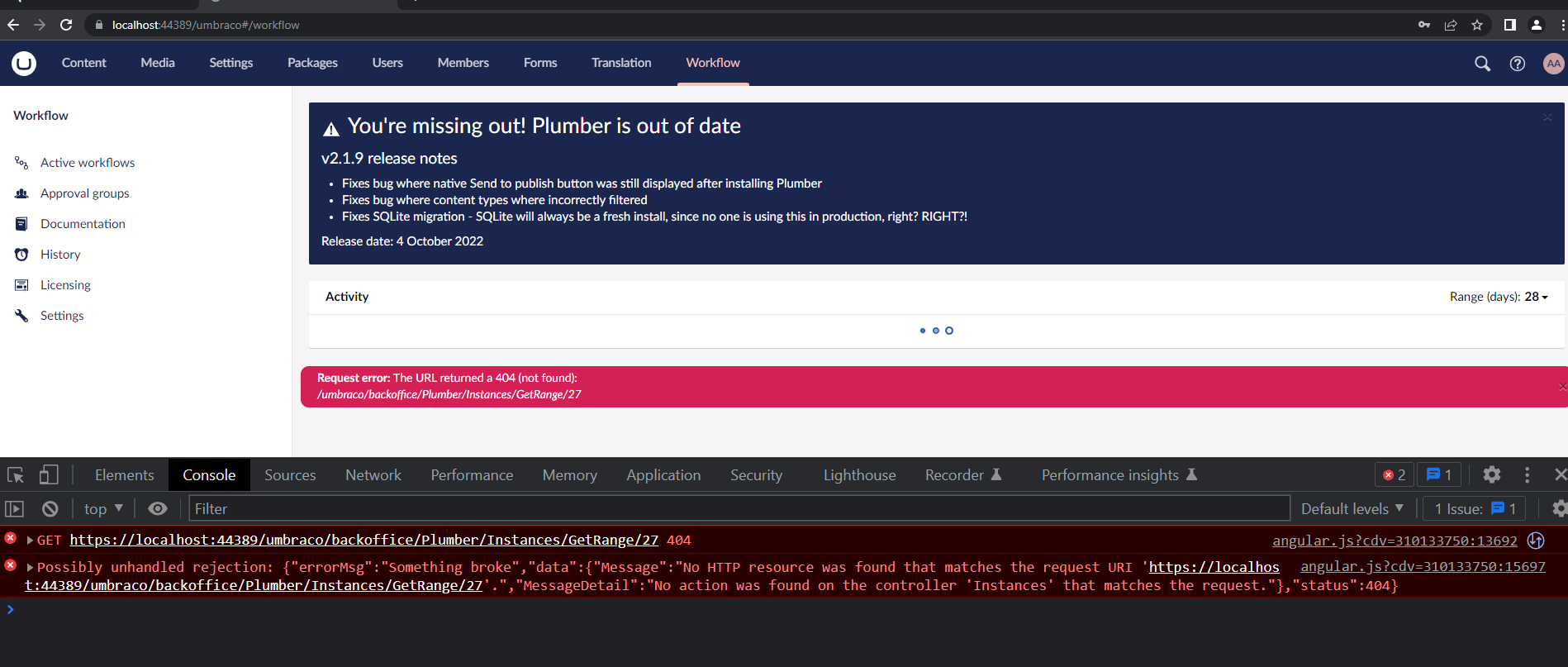
Task: Switch to the Network DevTools tab
Action: point(373,475)
